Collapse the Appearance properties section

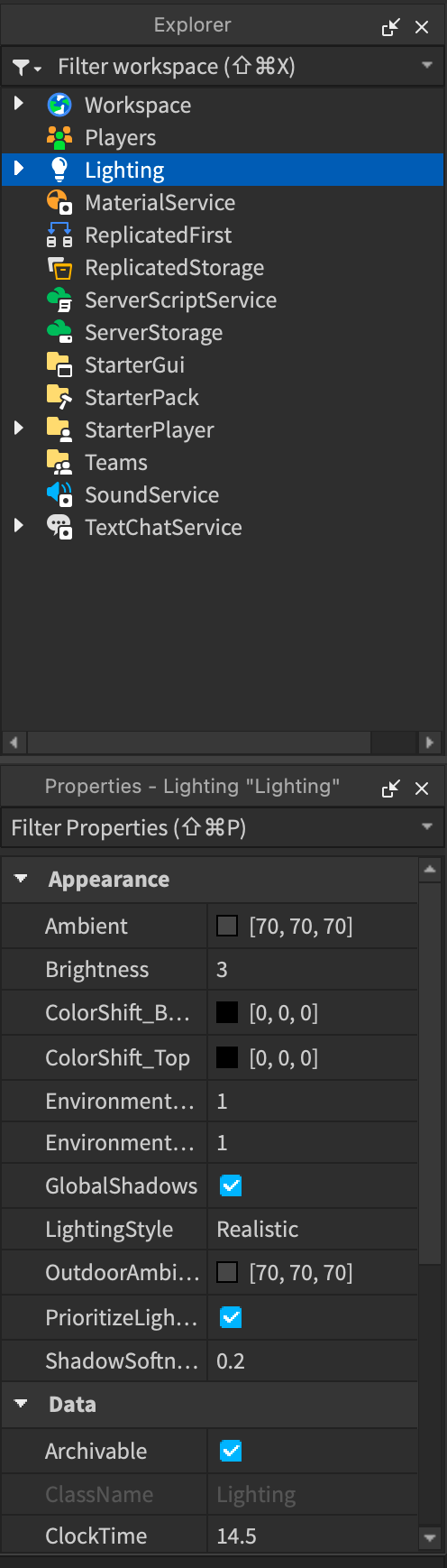(21, 879)
